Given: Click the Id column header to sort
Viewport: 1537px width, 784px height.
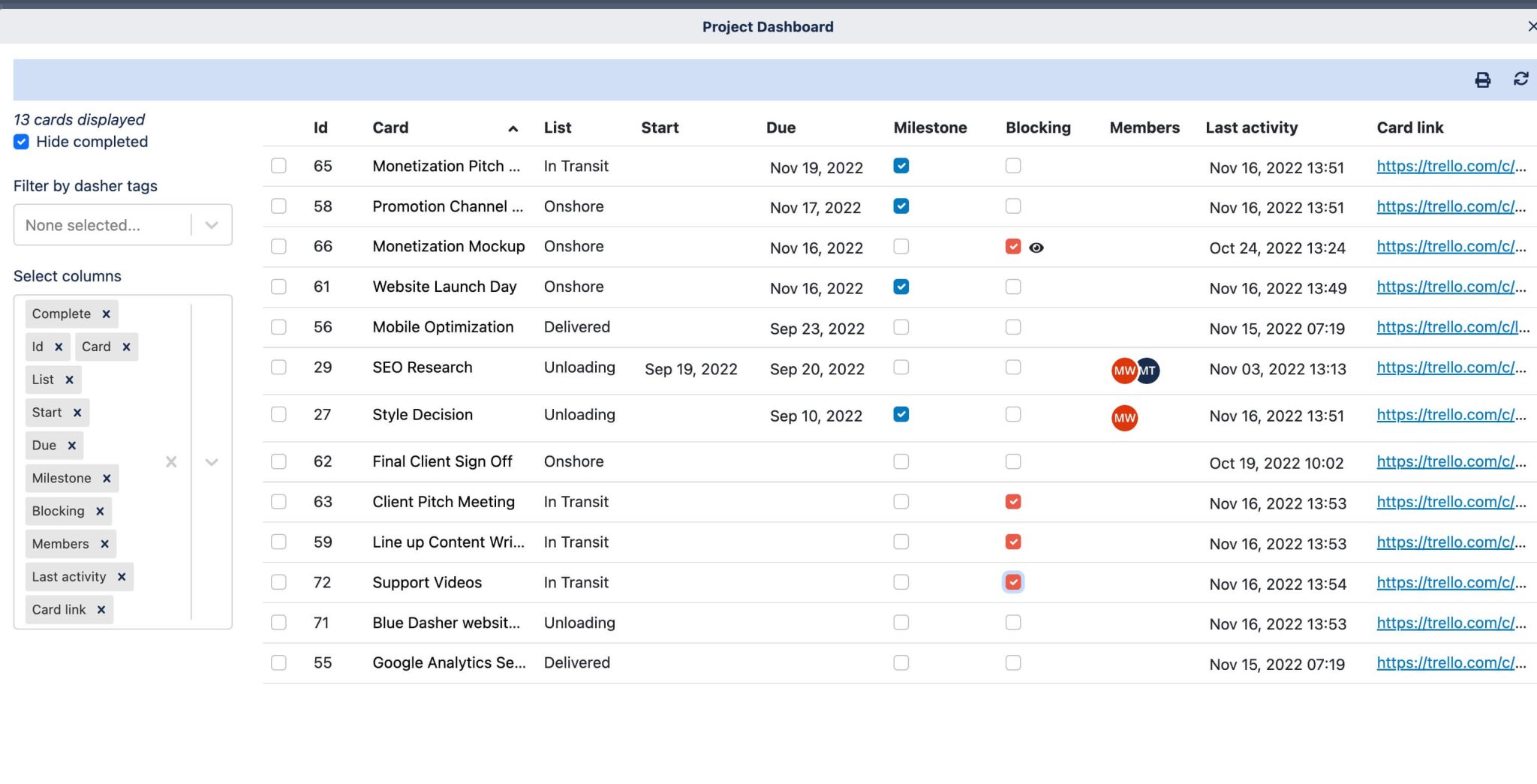Looking at the screenshot, I should [320, 128].
